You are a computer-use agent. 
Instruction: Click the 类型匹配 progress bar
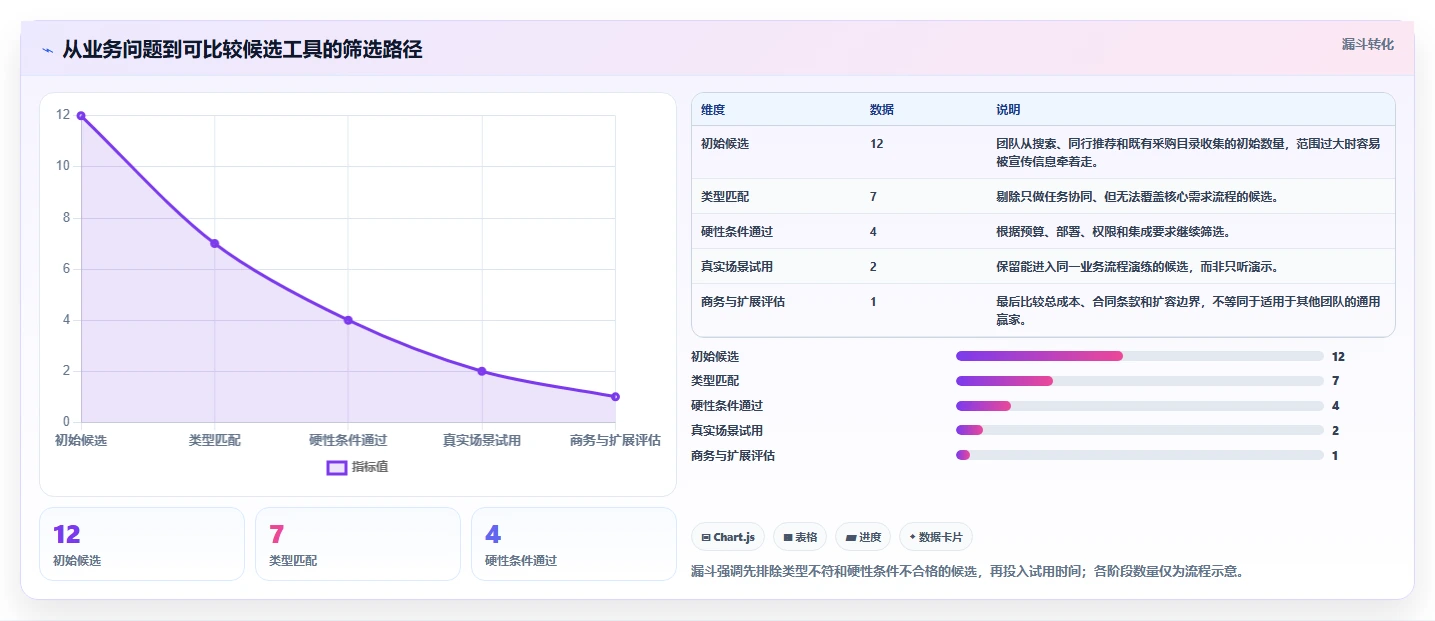tap(1140, 381)
